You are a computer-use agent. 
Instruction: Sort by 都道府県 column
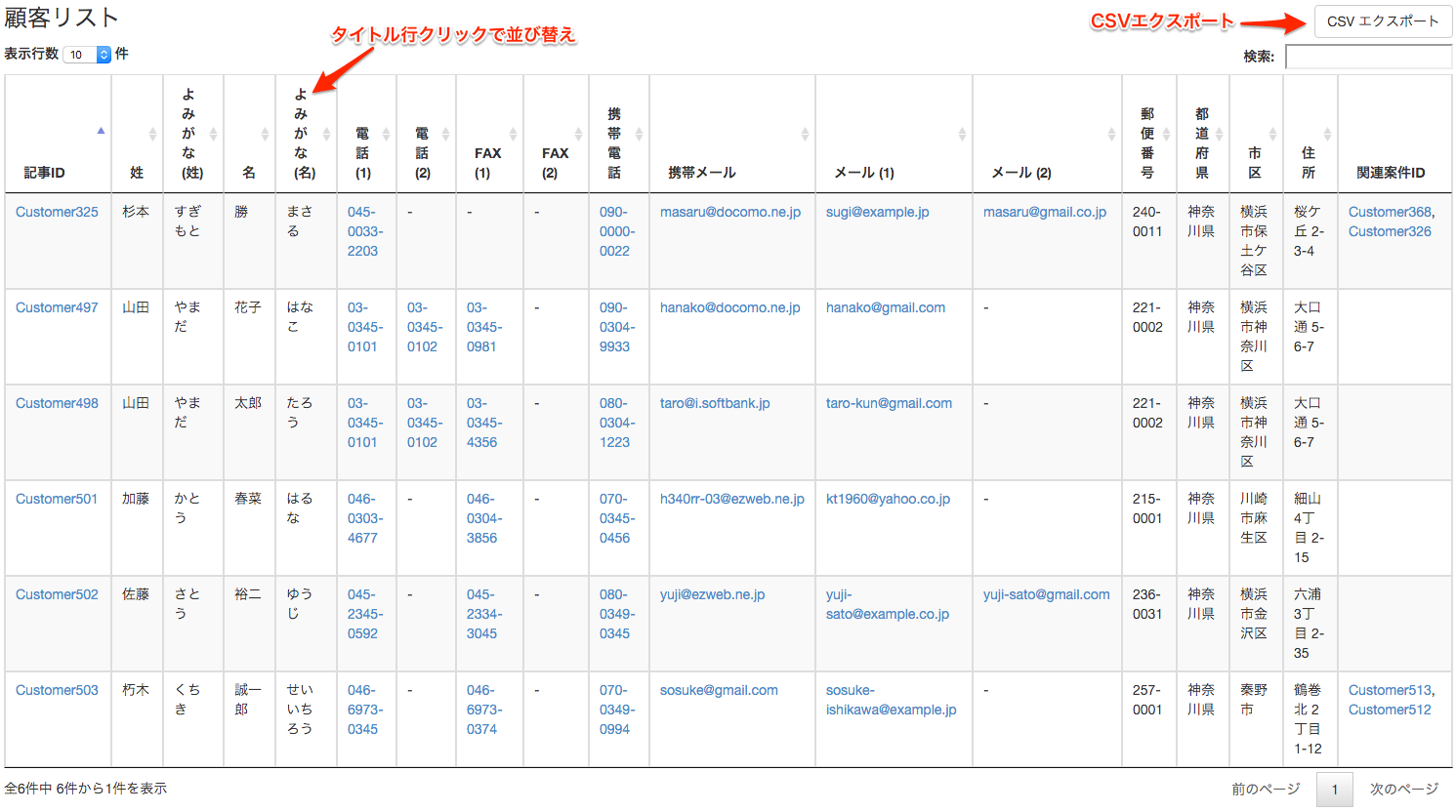point(1219,134)
